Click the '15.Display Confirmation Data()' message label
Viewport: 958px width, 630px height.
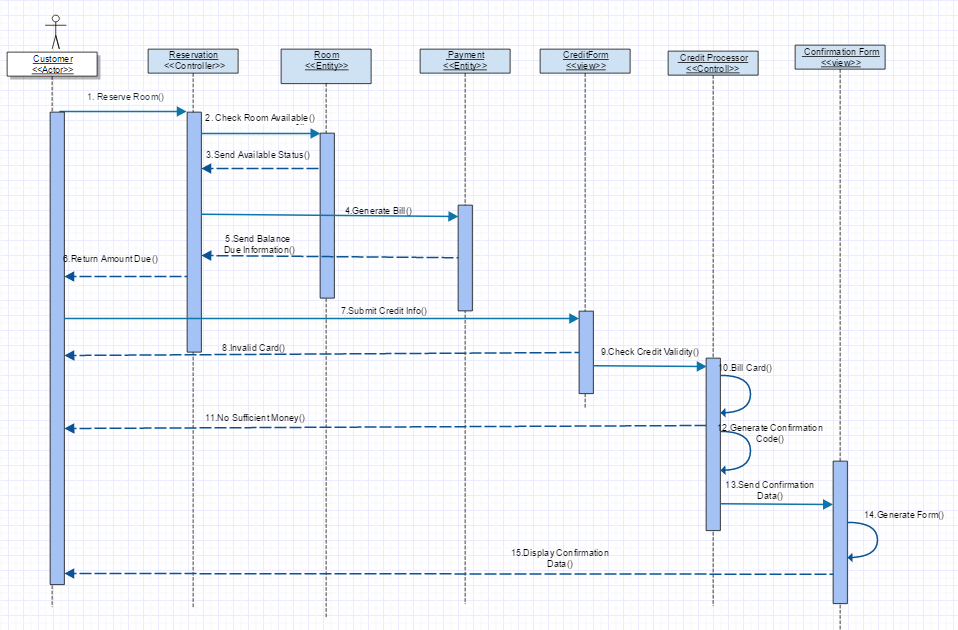[560, 558]
